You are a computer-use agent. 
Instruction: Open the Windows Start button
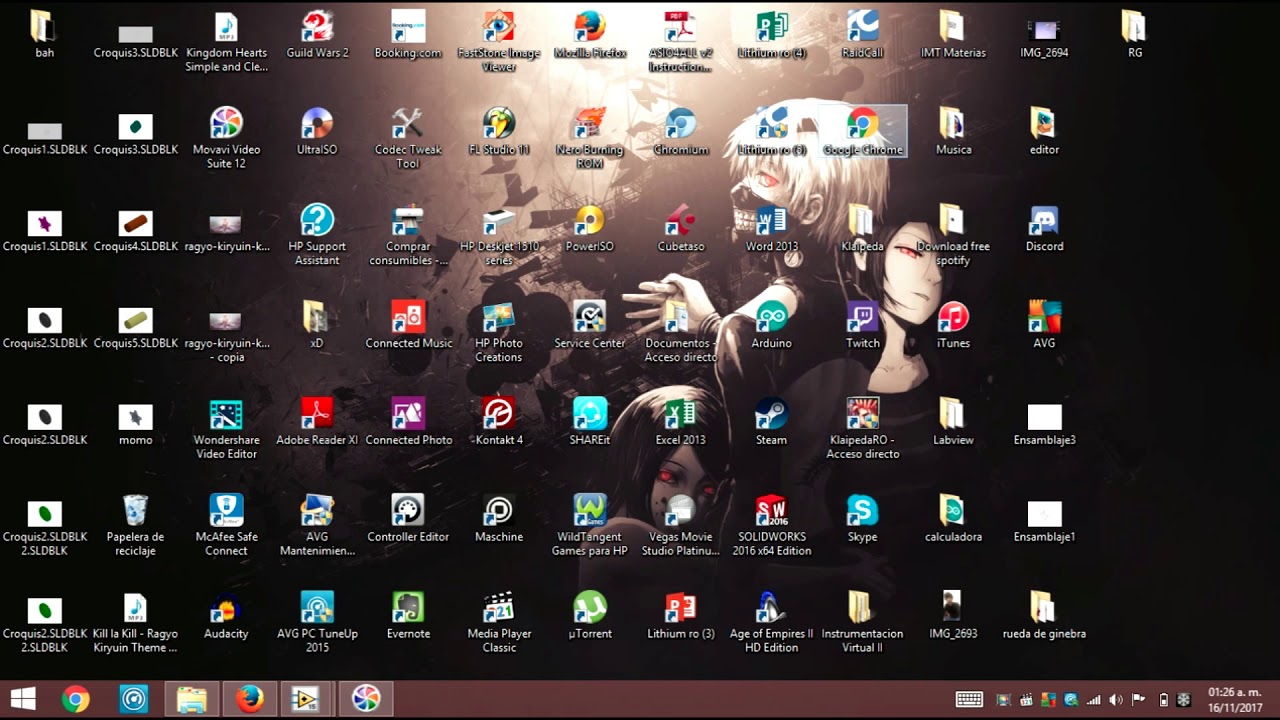[x=23, y=699]
